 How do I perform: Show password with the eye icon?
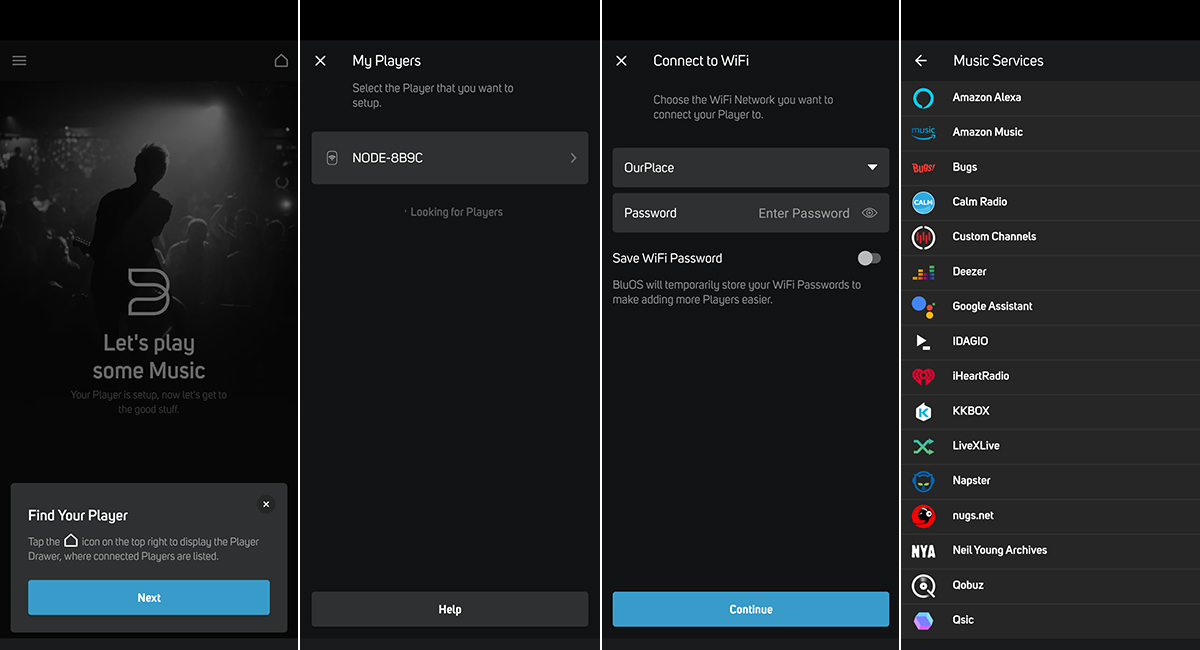(869, 213)
